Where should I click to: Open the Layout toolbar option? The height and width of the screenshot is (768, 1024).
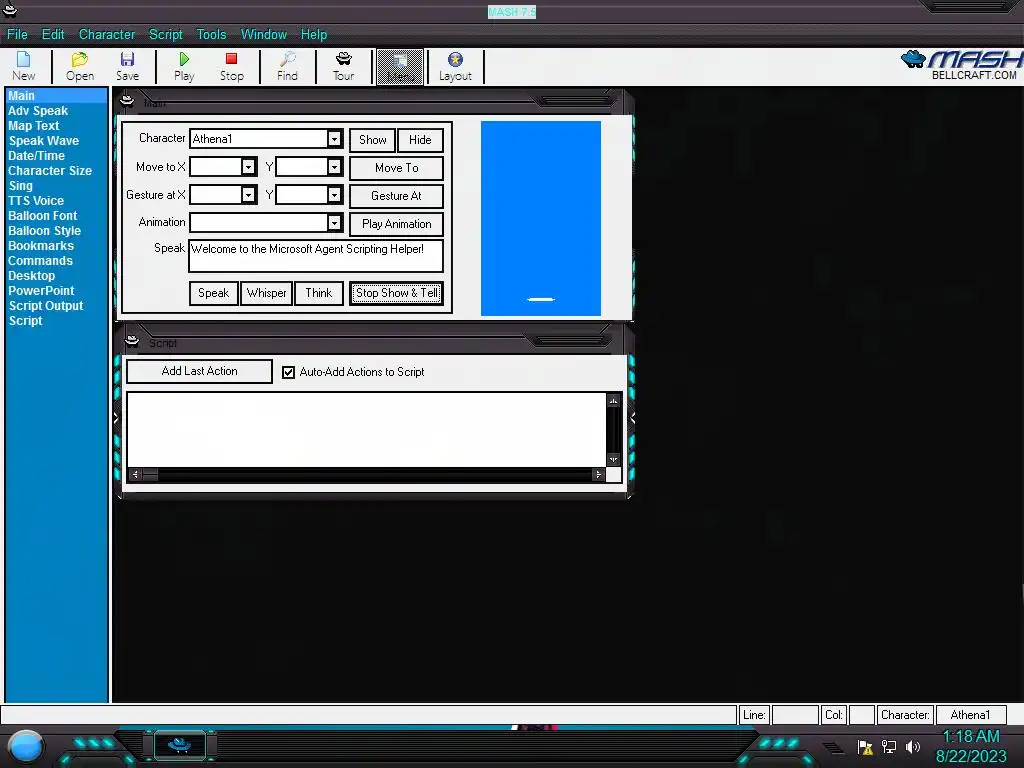[455, 67]
